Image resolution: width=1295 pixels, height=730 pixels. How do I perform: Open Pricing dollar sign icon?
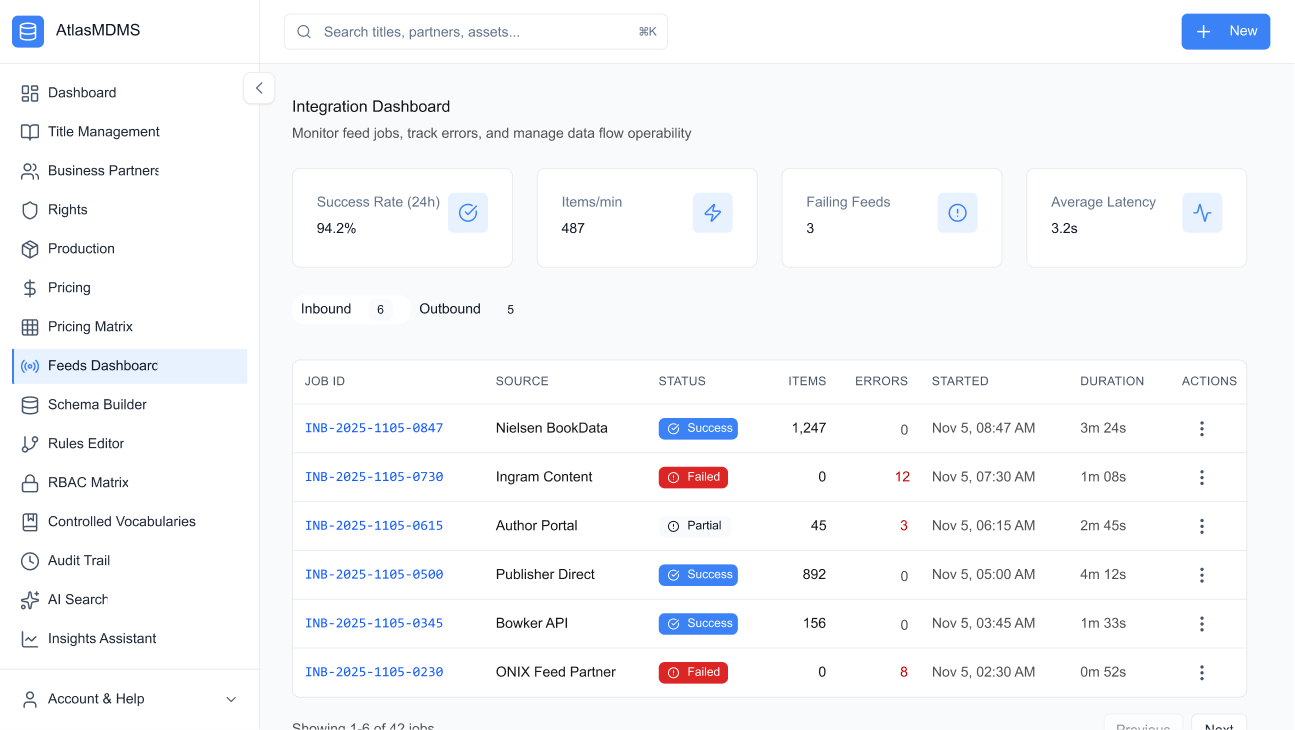click(x=30, y=288)
